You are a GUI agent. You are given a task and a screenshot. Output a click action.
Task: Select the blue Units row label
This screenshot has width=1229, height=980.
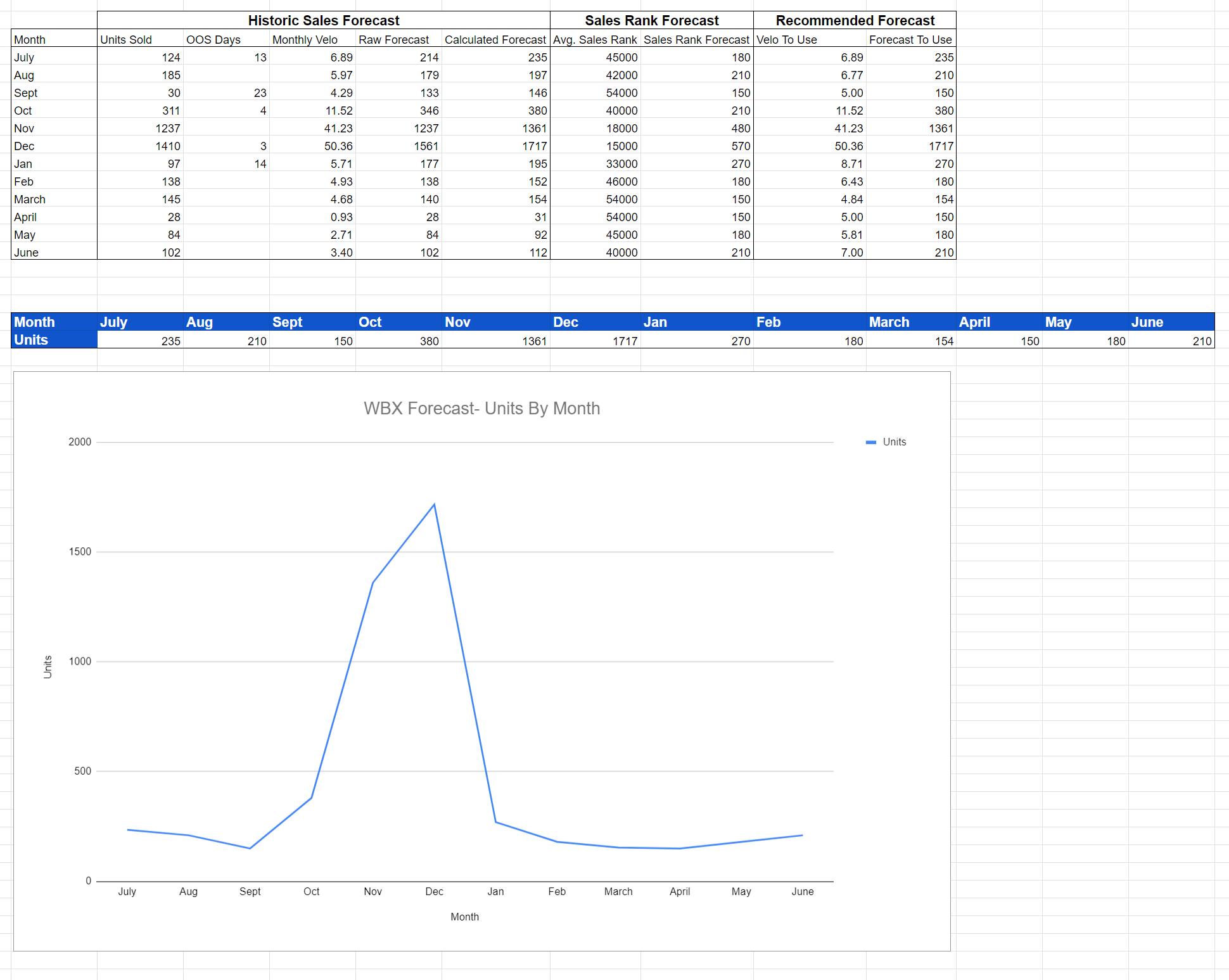pos(32,340)
